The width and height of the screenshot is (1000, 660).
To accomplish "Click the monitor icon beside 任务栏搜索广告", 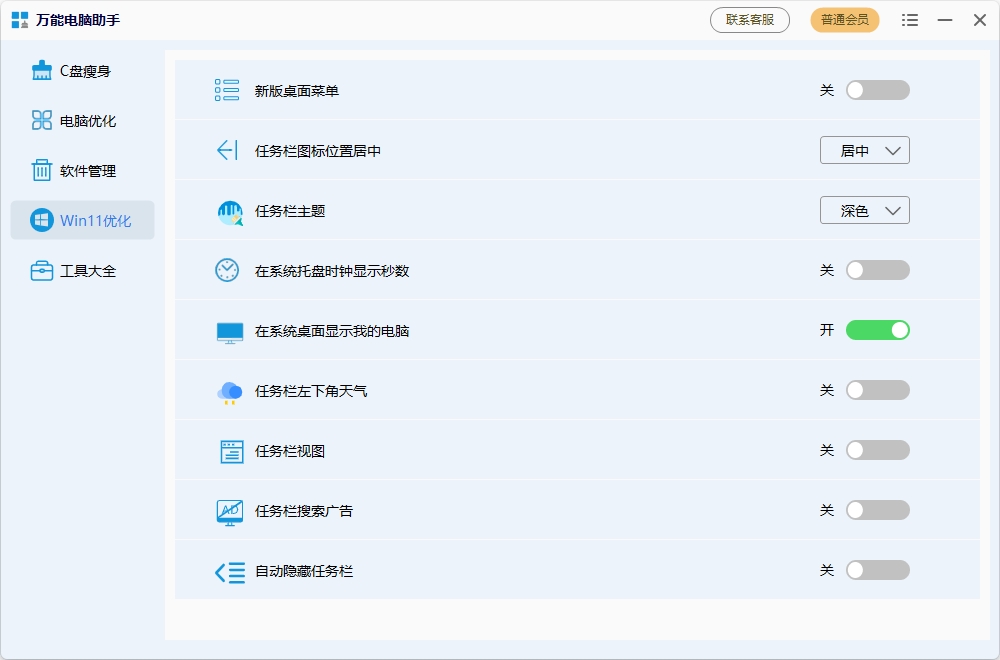I will click(x=228, y=510).
